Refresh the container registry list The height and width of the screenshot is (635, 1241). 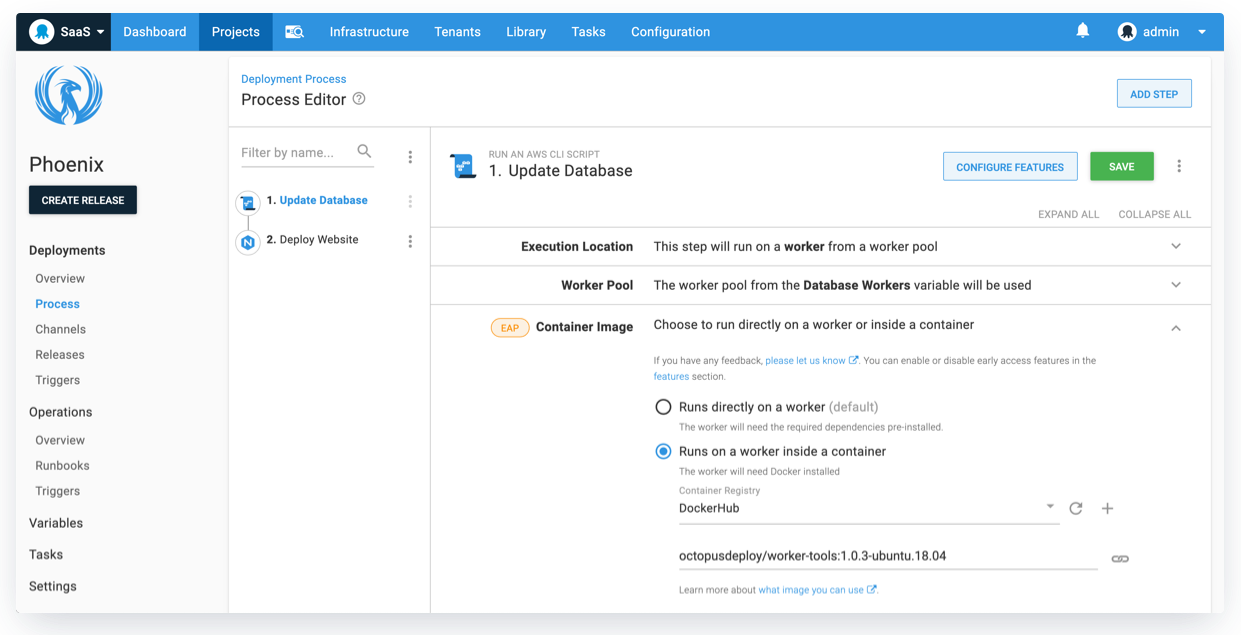pos(1076,508)
